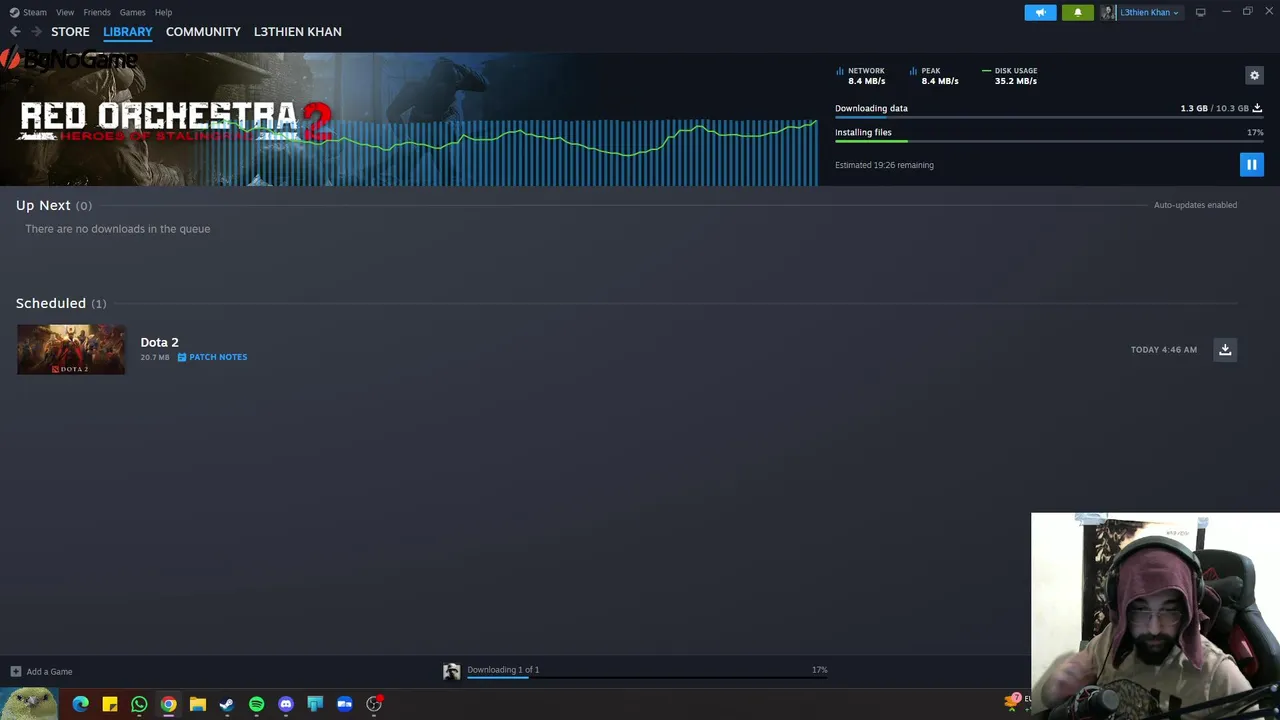Click the Red Orchestra 2 banner logo
This screenshot has height=720, width=1280.
click(175, 122)
